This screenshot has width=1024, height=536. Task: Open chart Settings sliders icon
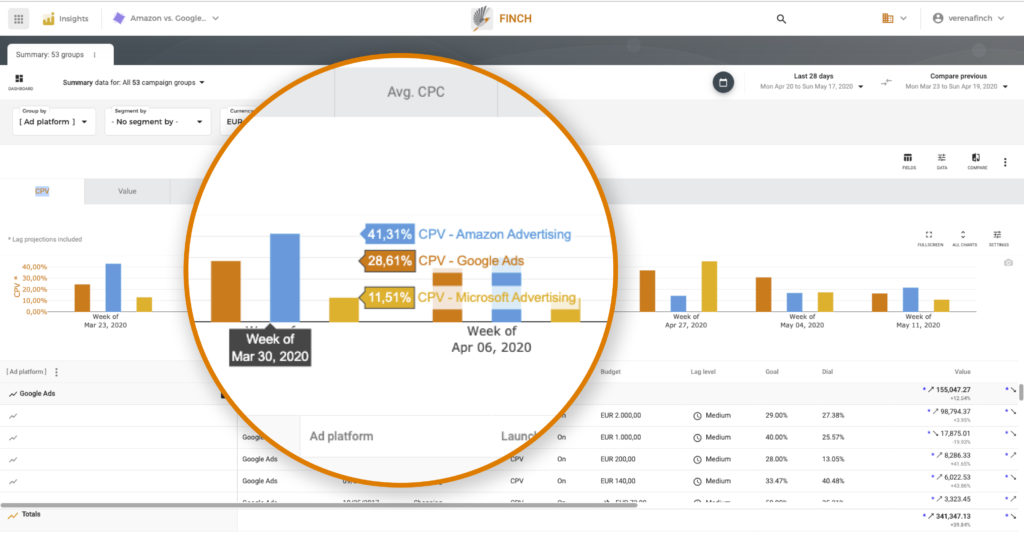click(x=998, y=237)
